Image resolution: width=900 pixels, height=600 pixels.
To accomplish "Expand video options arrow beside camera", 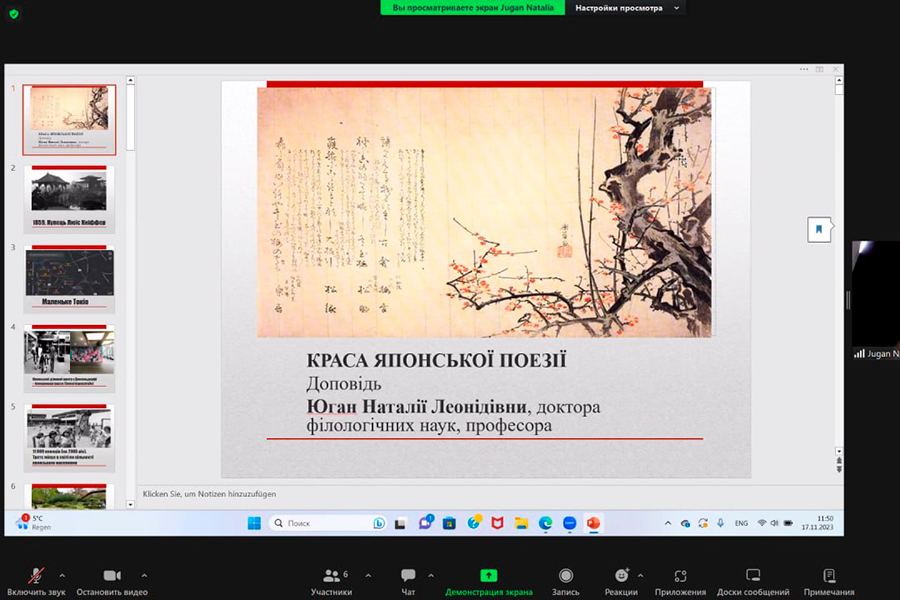I will (144, 575).
